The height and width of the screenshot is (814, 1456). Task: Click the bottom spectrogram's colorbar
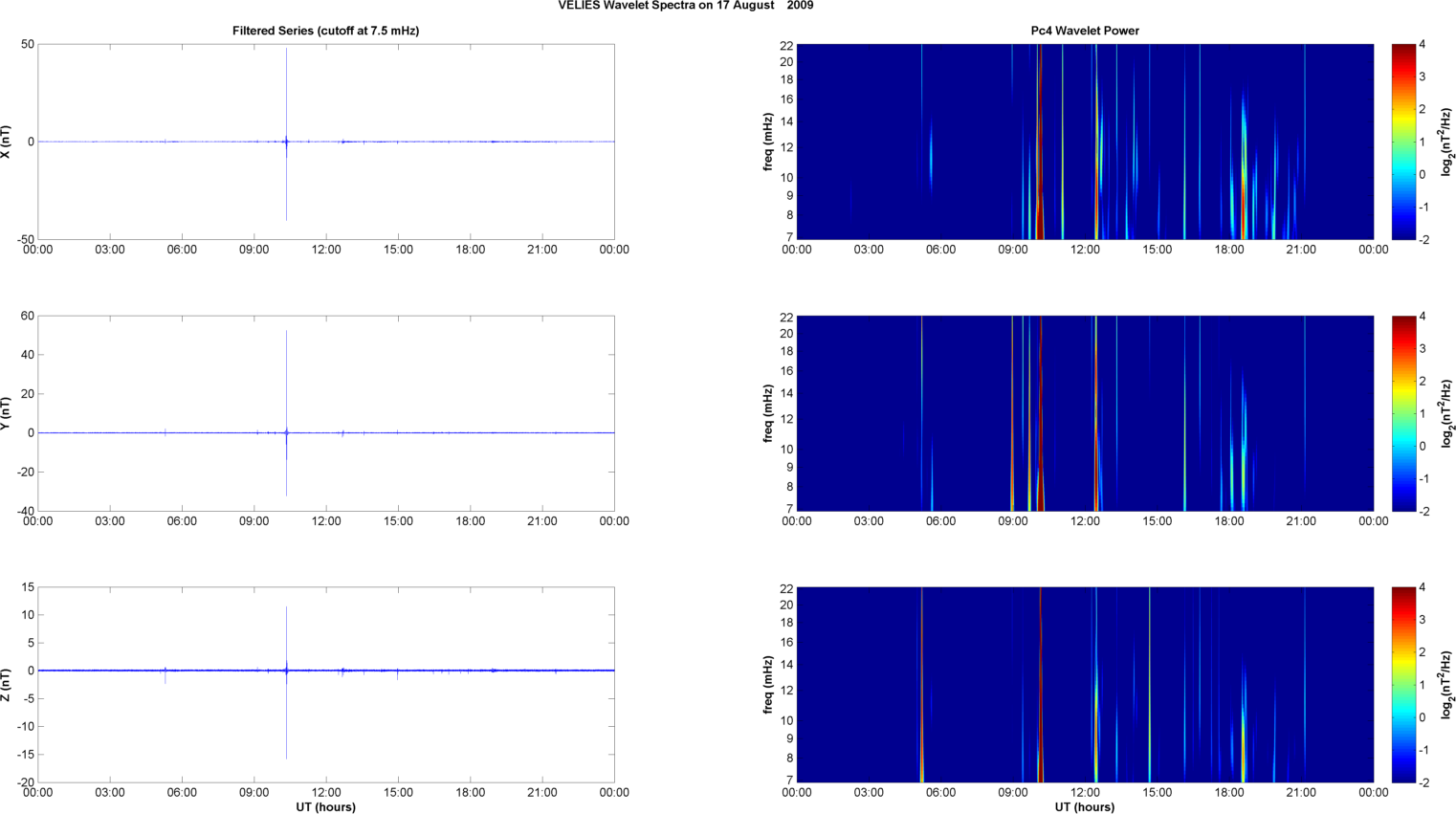[1402, 685]
